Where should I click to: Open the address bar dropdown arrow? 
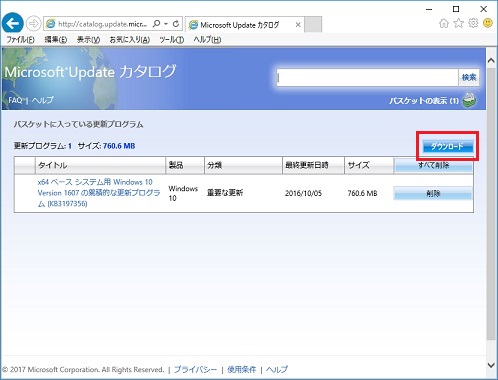[x=166, y=24]
